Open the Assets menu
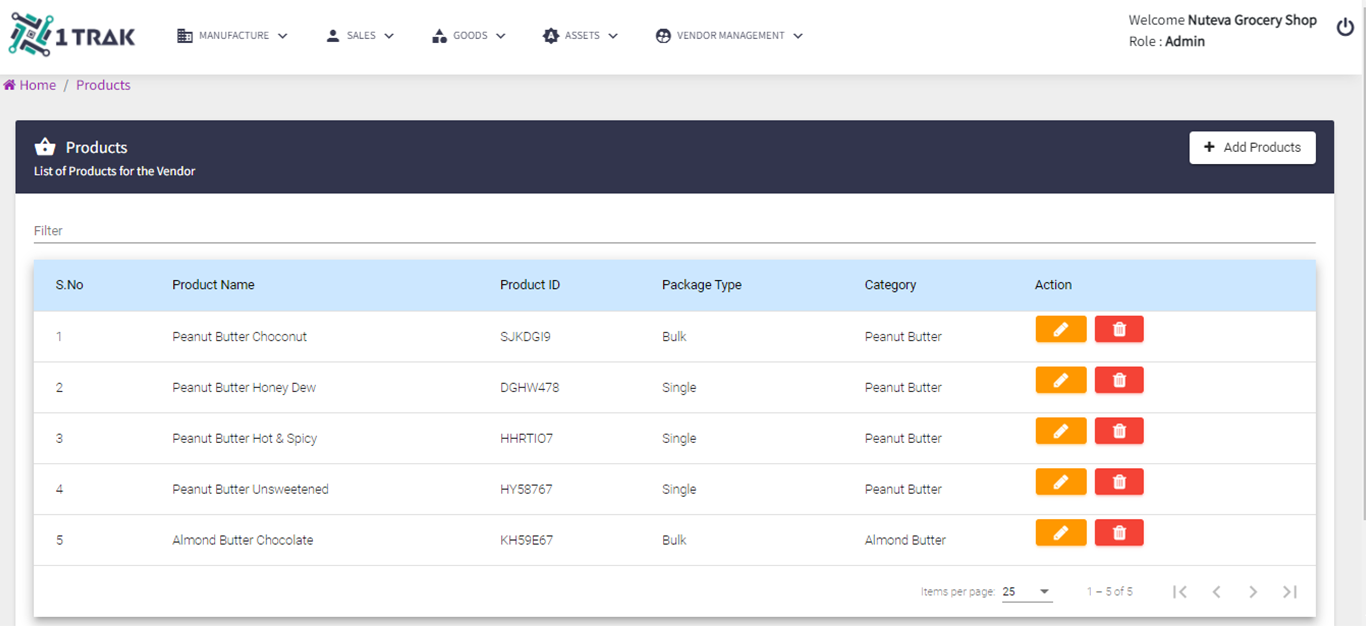Image resolution: width=1366 pixels, height=626 pixels. (580, 36)
